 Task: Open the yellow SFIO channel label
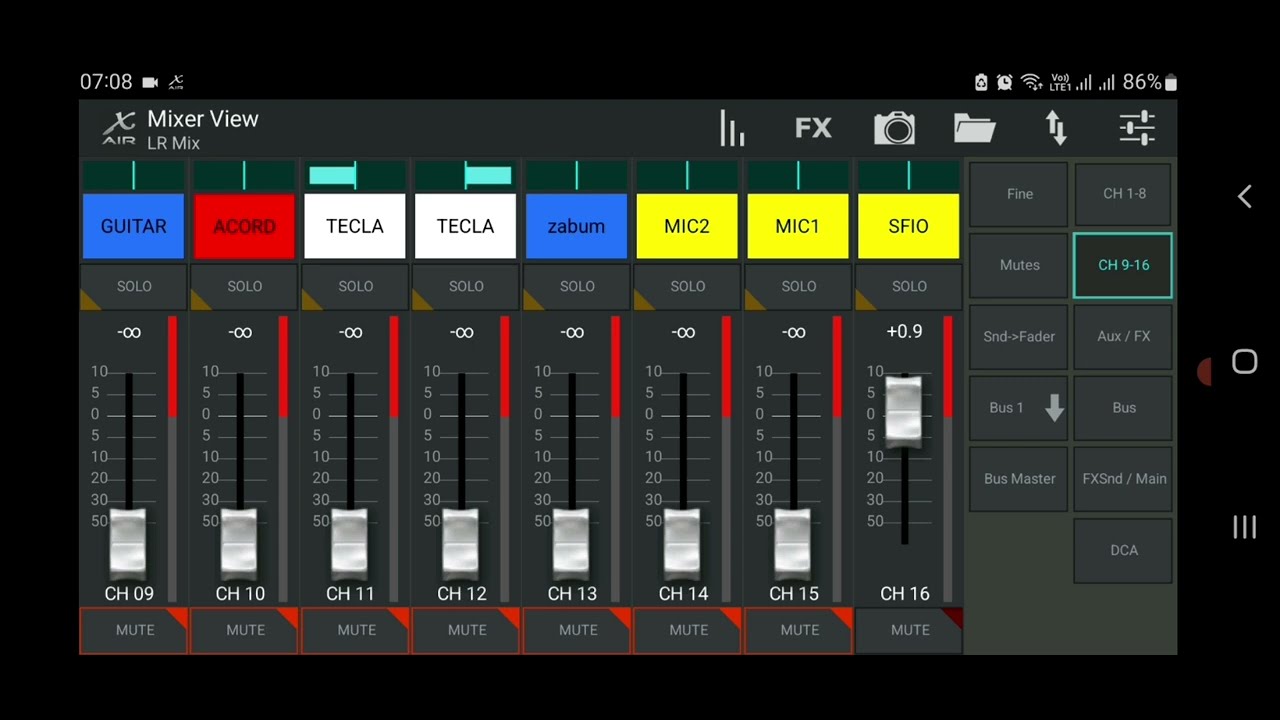(908, 227)
